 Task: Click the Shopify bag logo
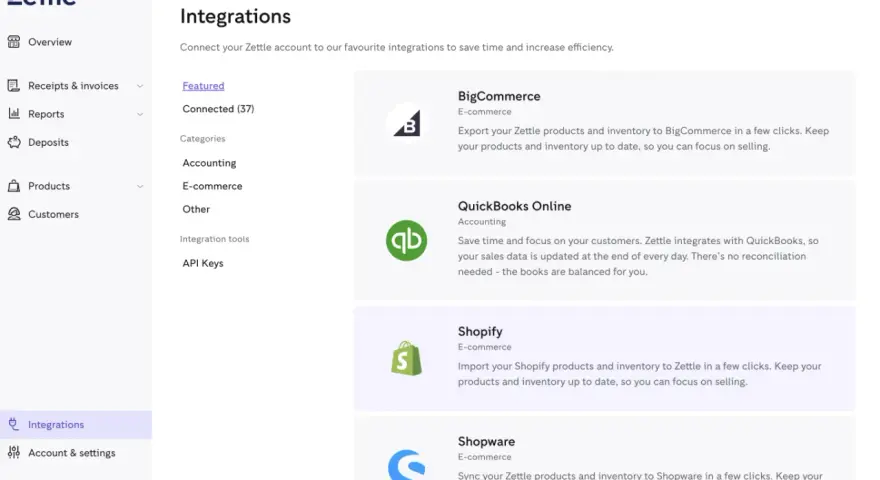pos(406,358)
